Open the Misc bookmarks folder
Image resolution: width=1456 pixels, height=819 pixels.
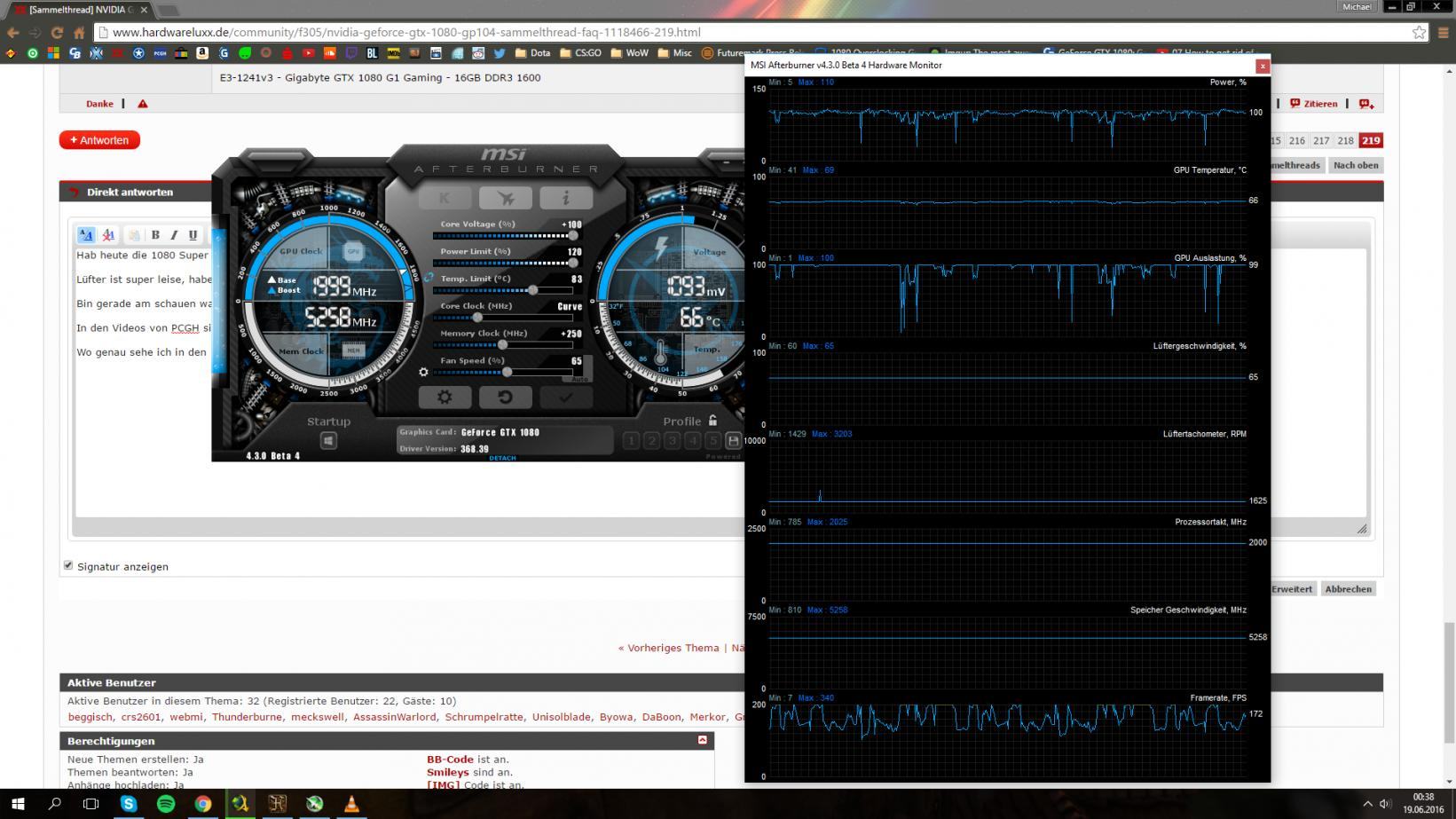pyautogui.click(x=674, y=53)
